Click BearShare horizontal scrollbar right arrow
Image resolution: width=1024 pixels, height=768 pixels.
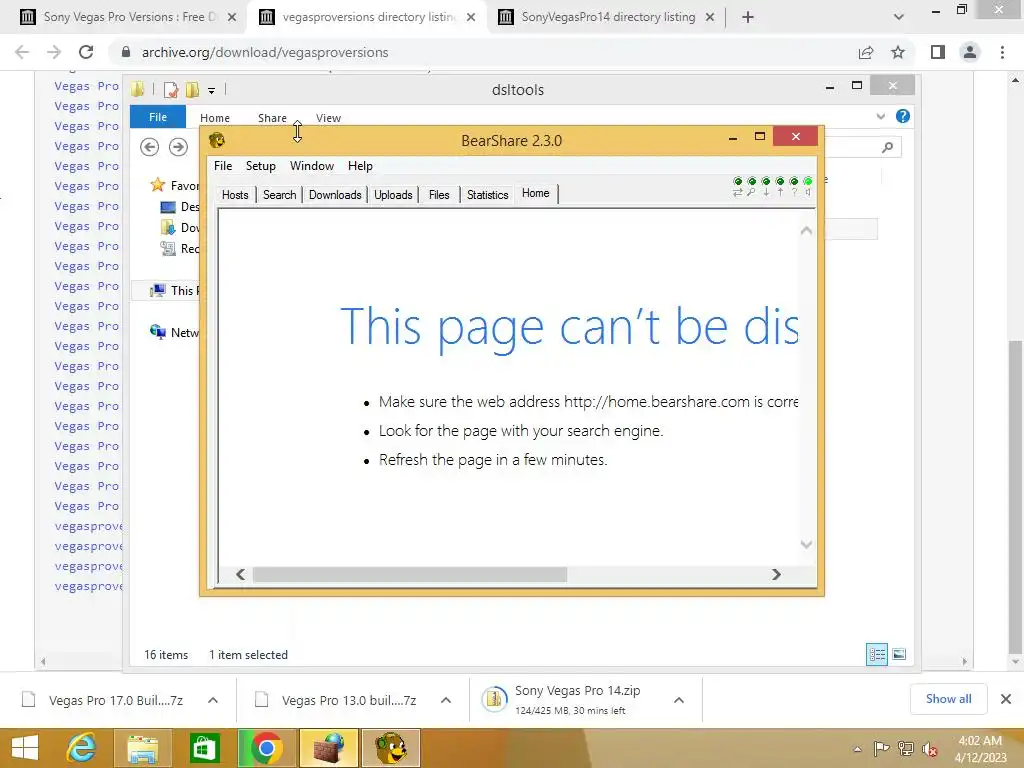click(x=776, y=574)
